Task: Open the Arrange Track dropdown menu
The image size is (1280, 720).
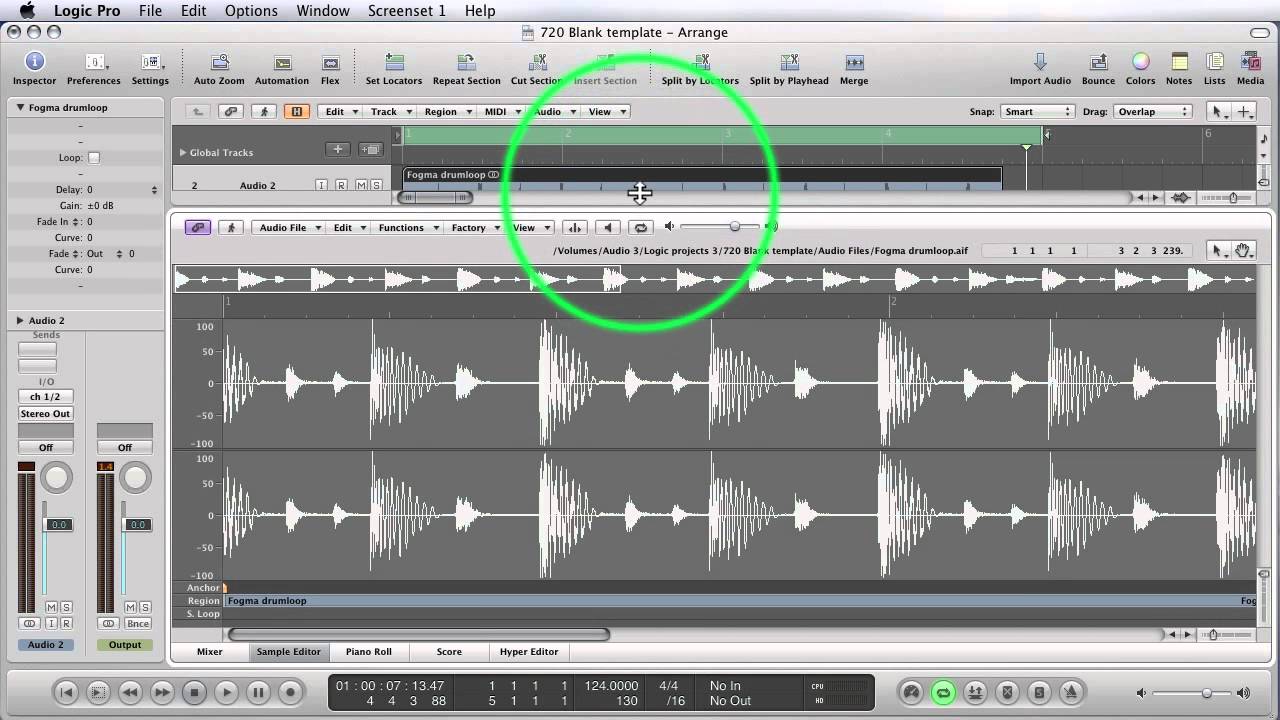Action: [388, 112]
